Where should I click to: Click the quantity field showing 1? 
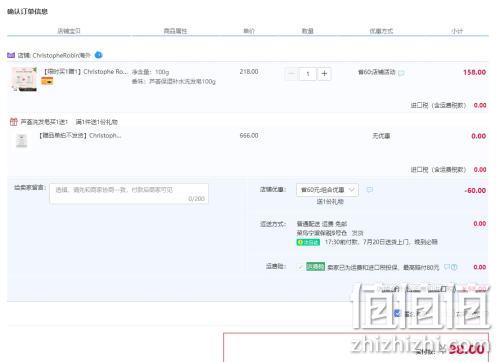[x=308, y=74]
